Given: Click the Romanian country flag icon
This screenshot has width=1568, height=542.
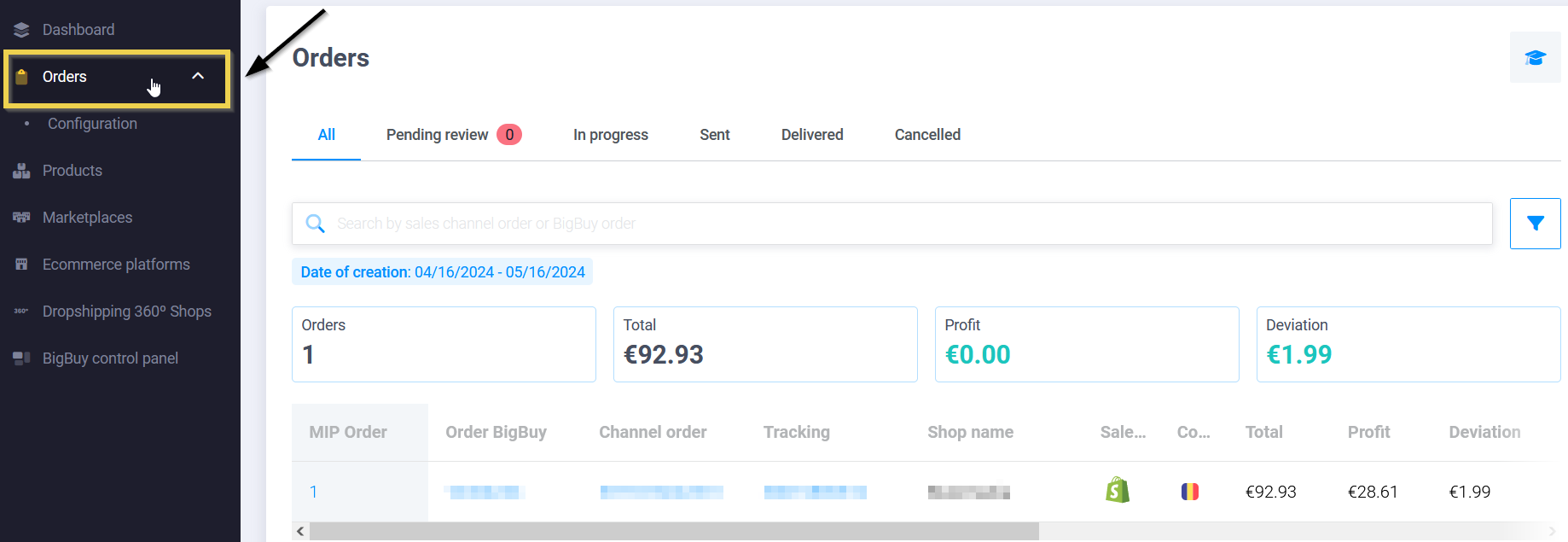Looking at the screenshot, I should click(1189, 492).
